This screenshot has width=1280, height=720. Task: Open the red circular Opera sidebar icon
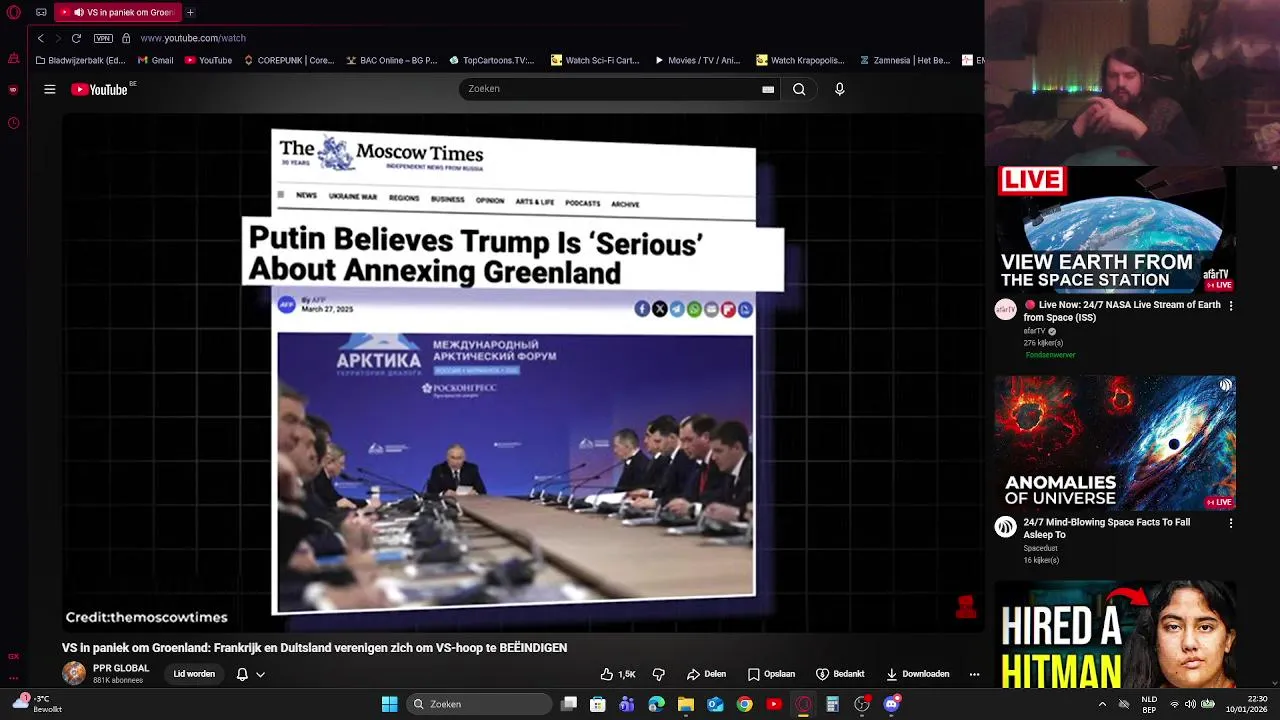13,89
